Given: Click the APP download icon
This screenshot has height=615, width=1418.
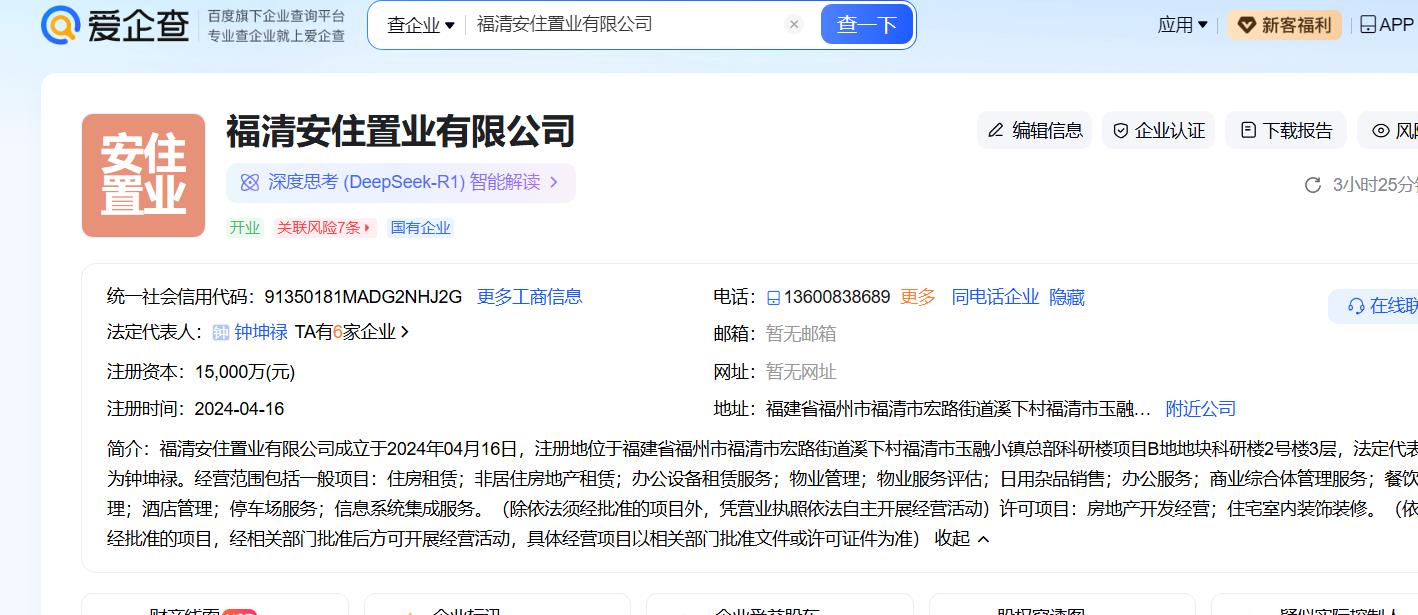Looking at the screenshot, I should [1367, 25].
